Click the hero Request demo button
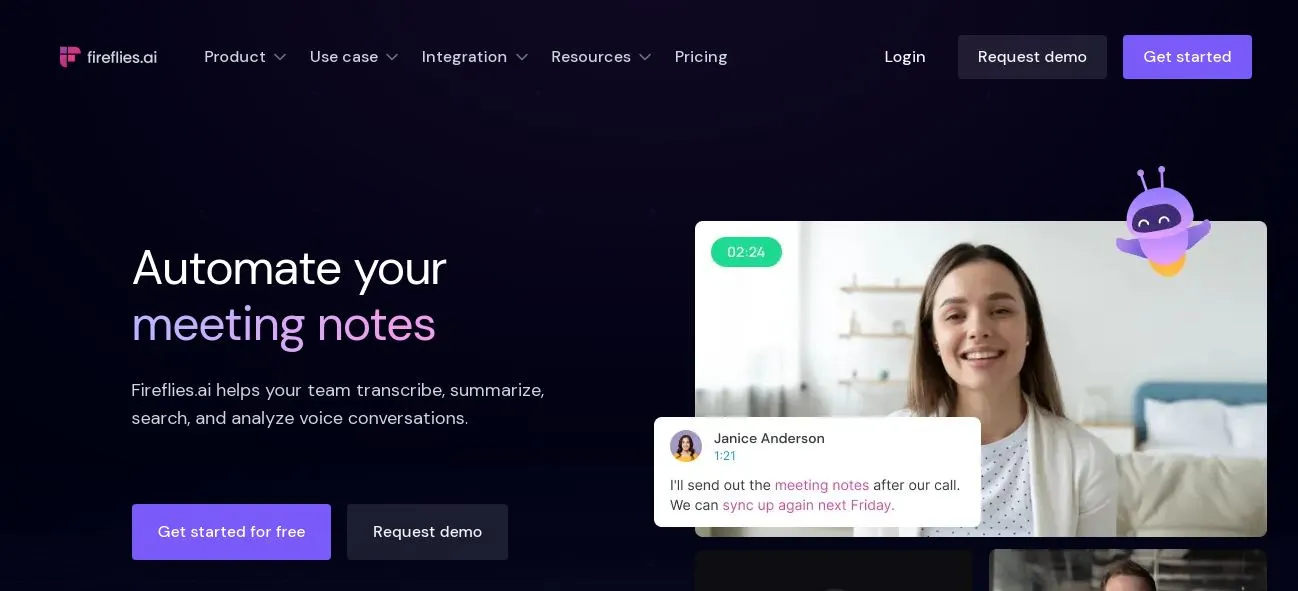The width and height of the screenshot is (1298, 591). (427, 532)
